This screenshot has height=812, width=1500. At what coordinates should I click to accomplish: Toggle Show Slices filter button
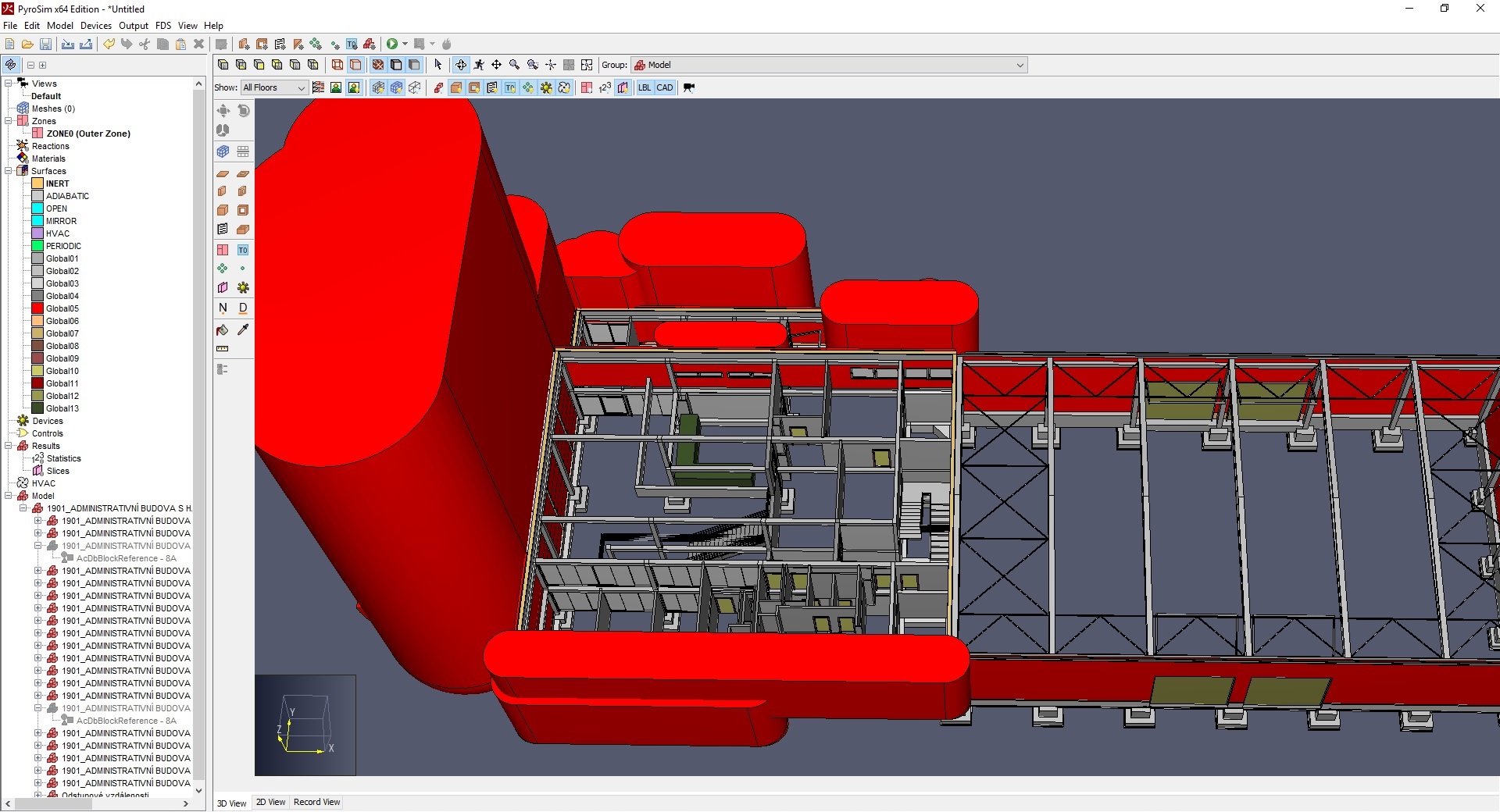(x=623, y=87)
